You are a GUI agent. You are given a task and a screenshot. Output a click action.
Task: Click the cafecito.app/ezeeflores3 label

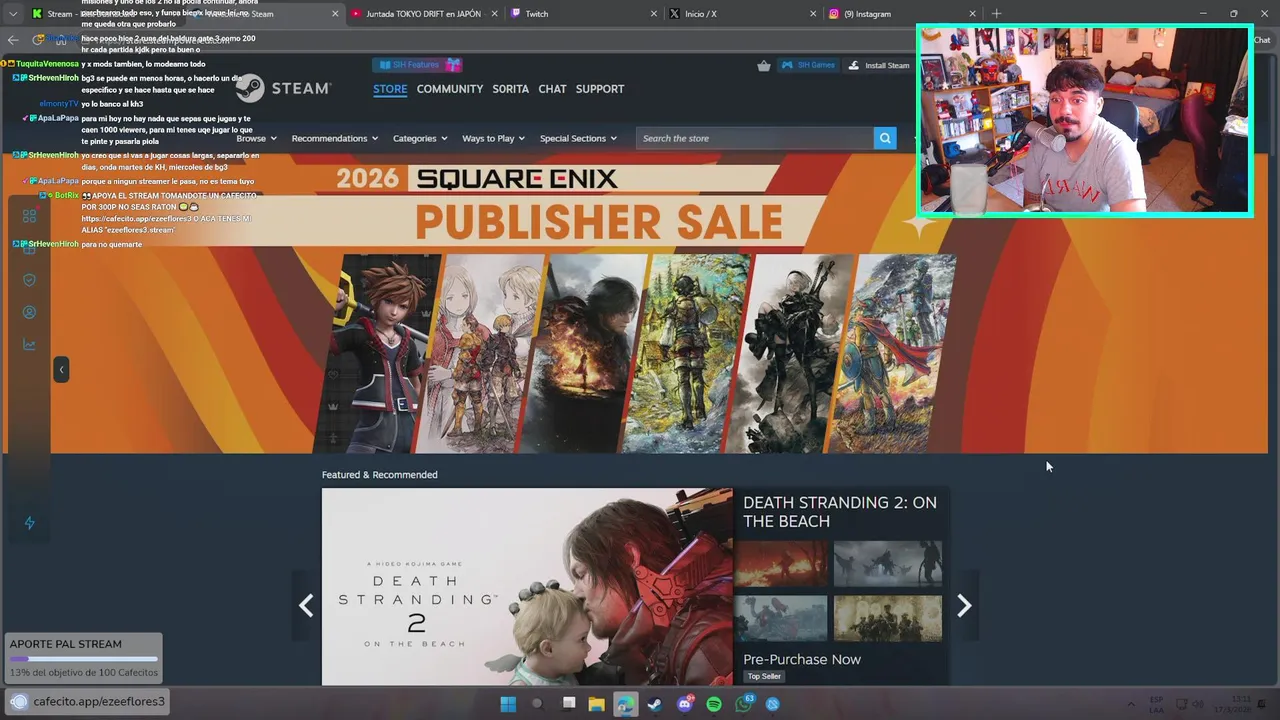click(99, 701)
